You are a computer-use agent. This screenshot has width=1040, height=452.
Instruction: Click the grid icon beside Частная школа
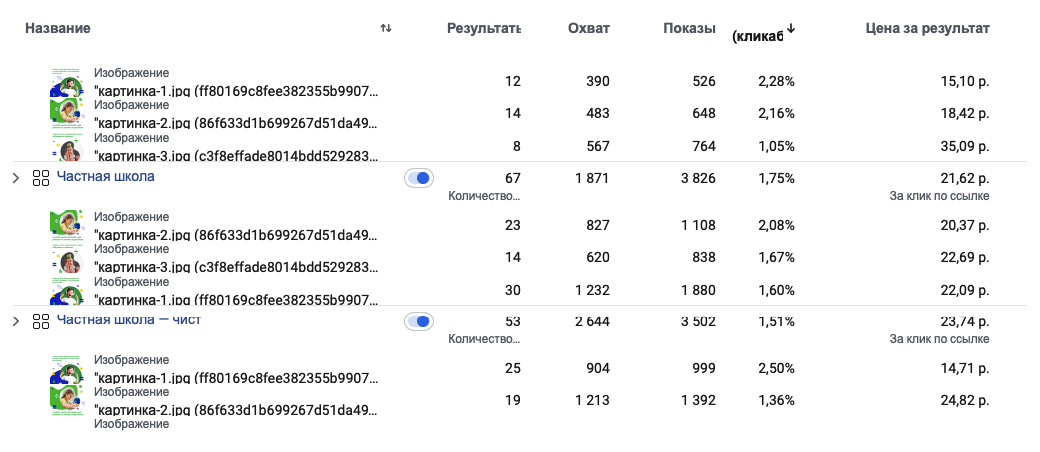(x=41, y=179)
